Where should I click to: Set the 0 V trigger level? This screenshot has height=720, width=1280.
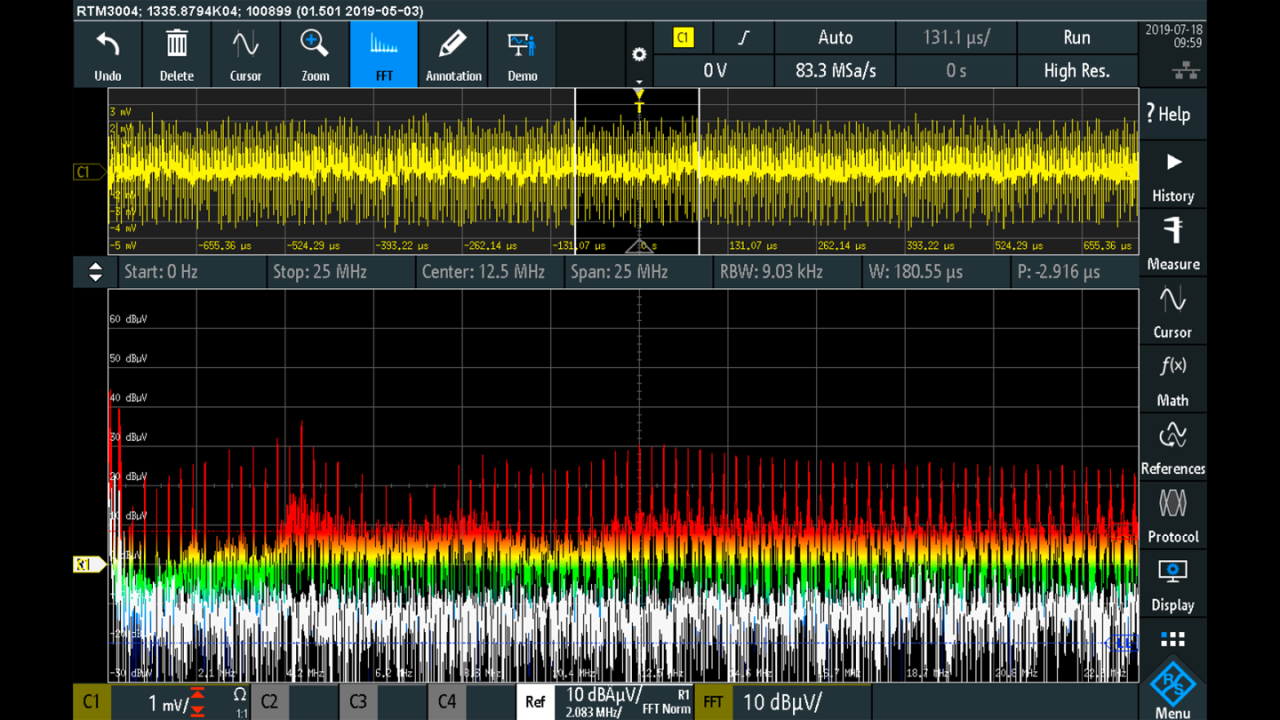click(714, 71)
